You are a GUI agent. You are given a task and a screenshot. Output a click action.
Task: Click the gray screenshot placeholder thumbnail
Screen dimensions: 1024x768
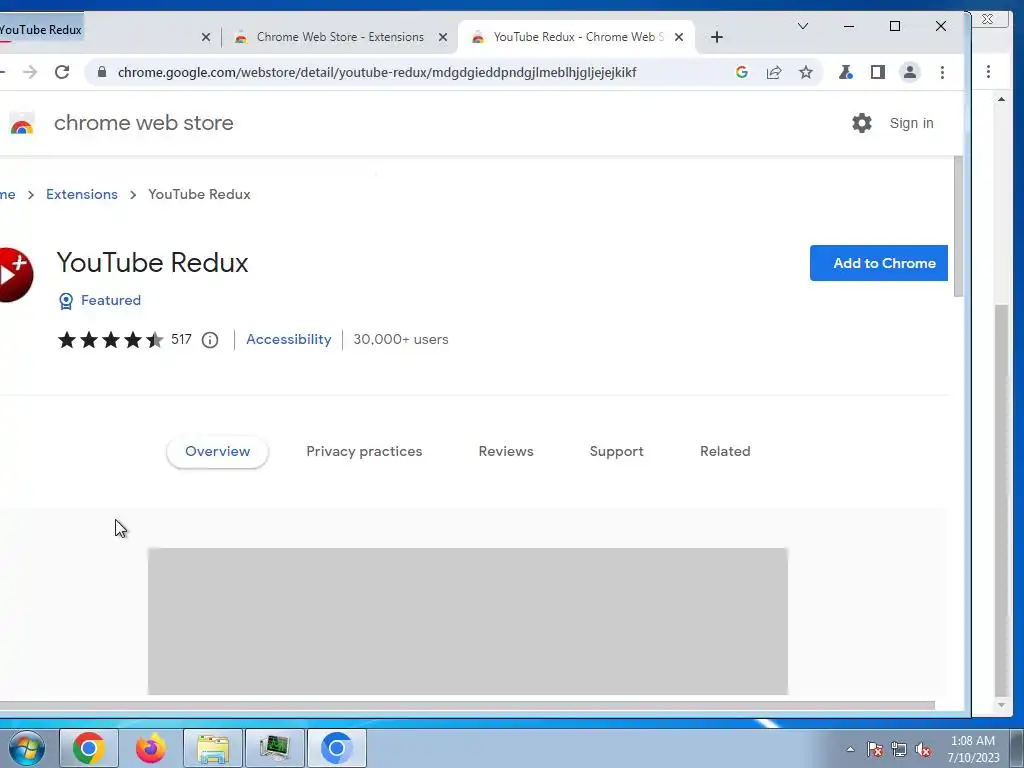(468, 622)
